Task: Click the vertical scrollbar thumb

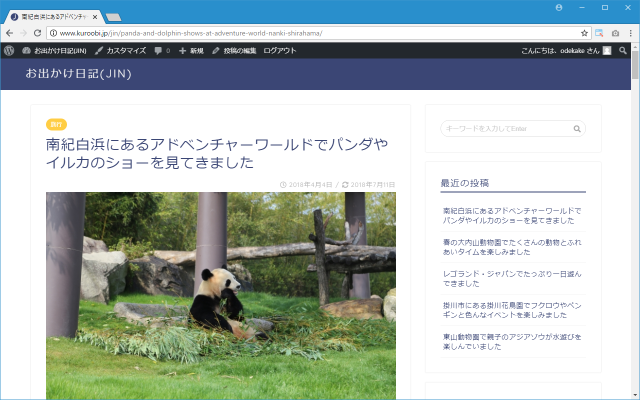Action: [x=635, y=65]
